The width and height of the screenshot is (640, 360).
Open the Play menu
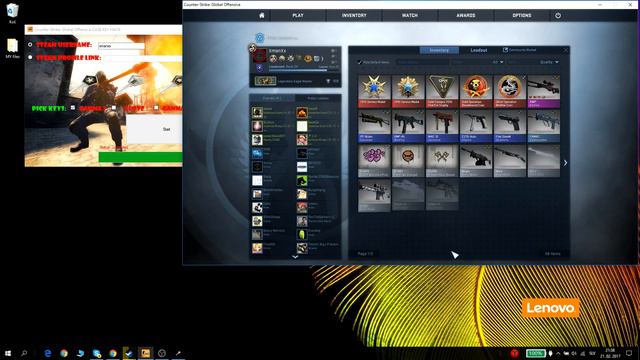298,16
